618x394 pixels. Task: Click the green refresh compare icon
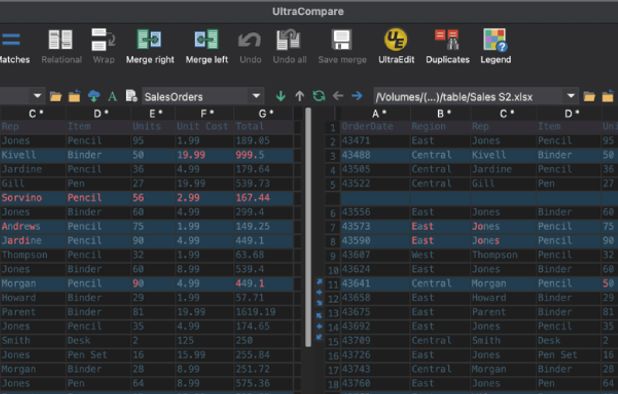(x=319, y=96)
